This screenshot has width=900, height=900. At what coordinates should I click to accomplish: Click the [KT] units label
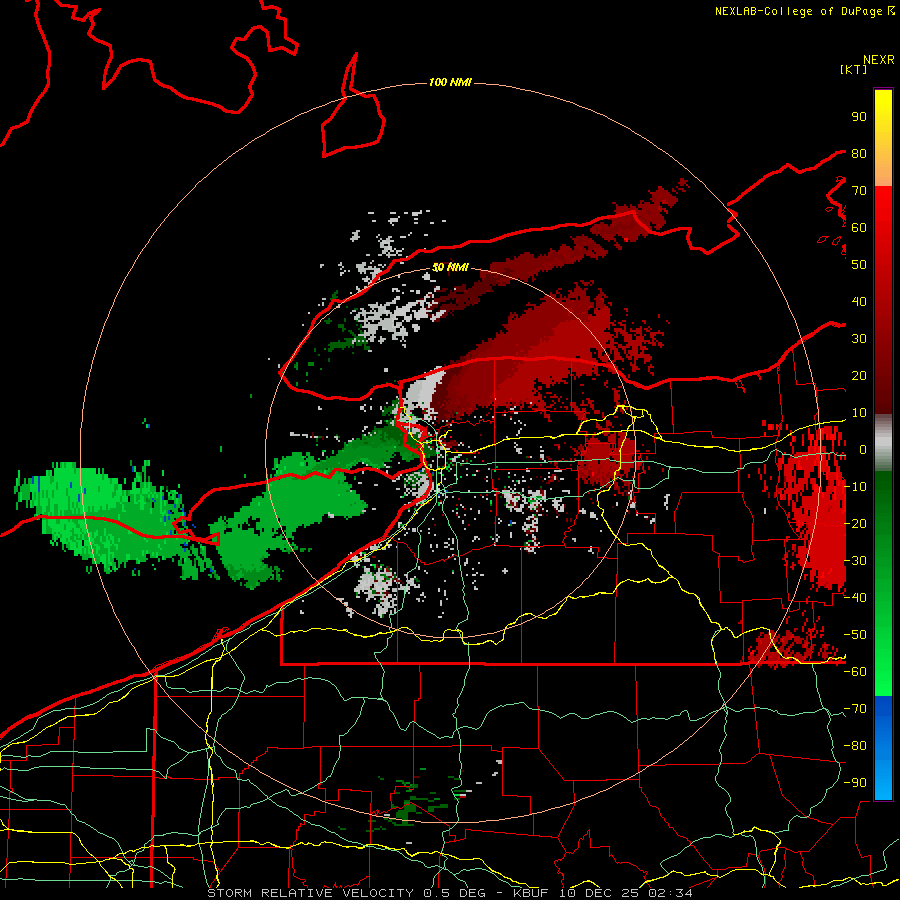pyautogui.click(x=854, y=69)
